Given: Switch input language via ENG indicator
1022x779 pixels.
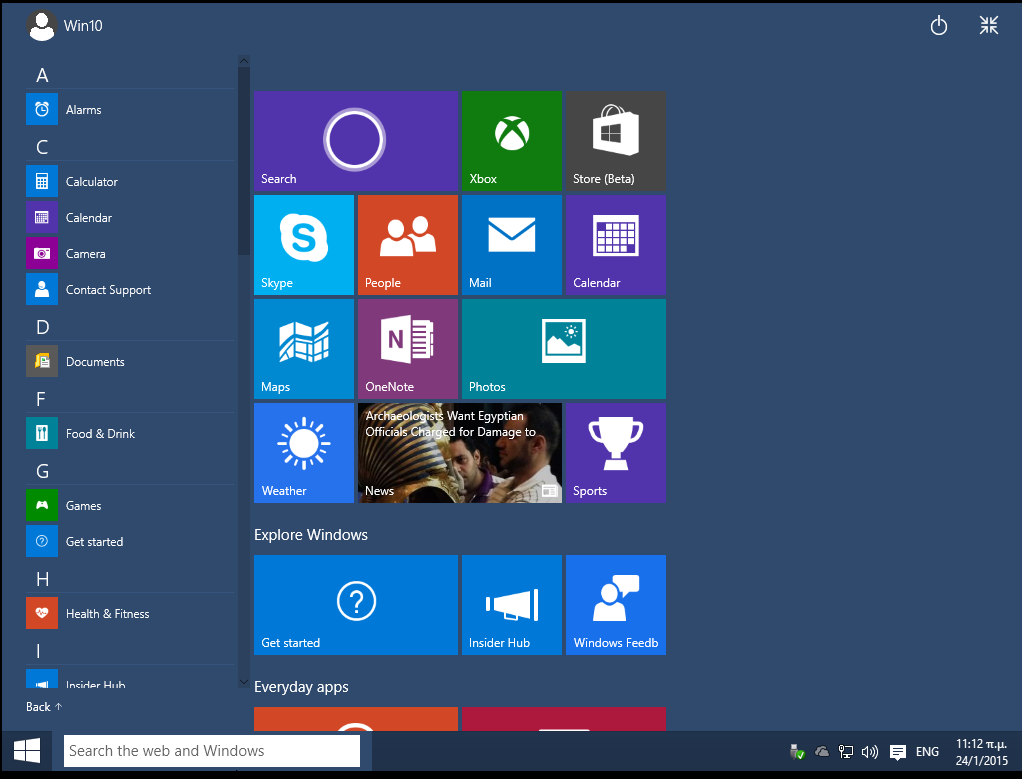Looking at the screenshot, I should [927, 752].
